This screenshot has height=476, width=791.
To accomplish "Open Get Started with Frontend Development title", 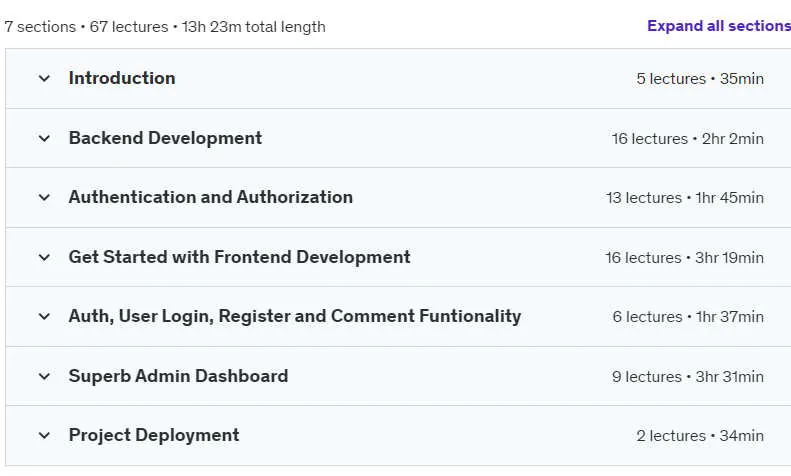I will [x=239, y=257].
